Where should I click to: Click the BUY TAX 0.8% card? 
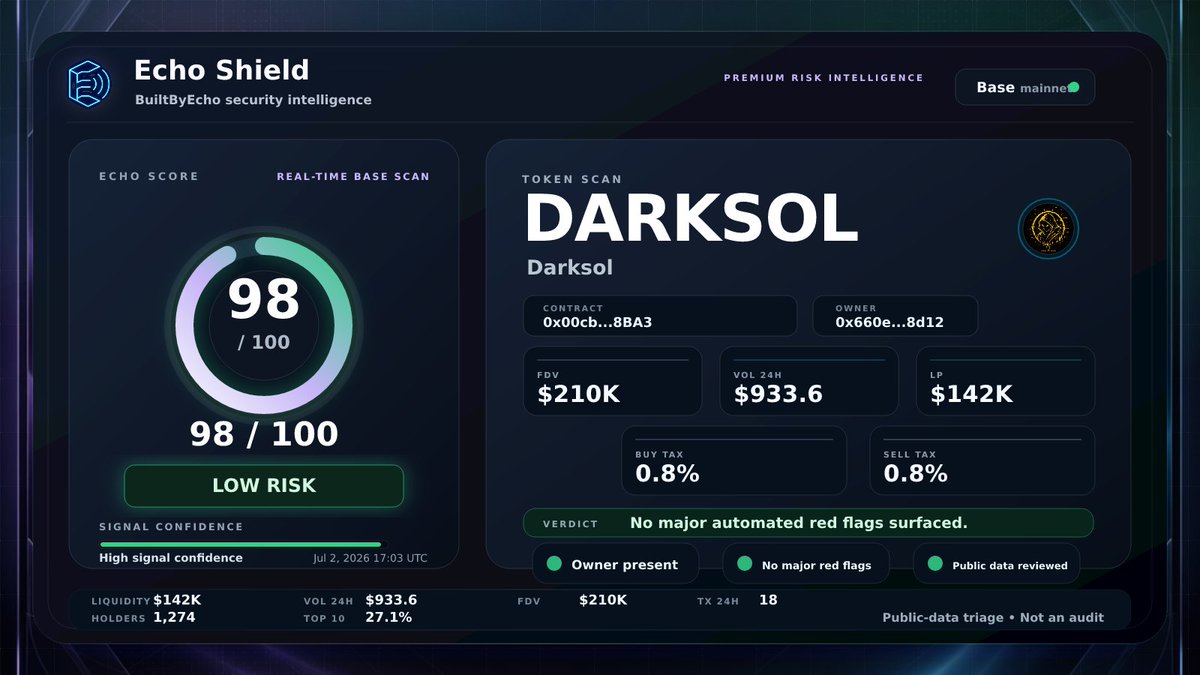click(x=734, y=460)
